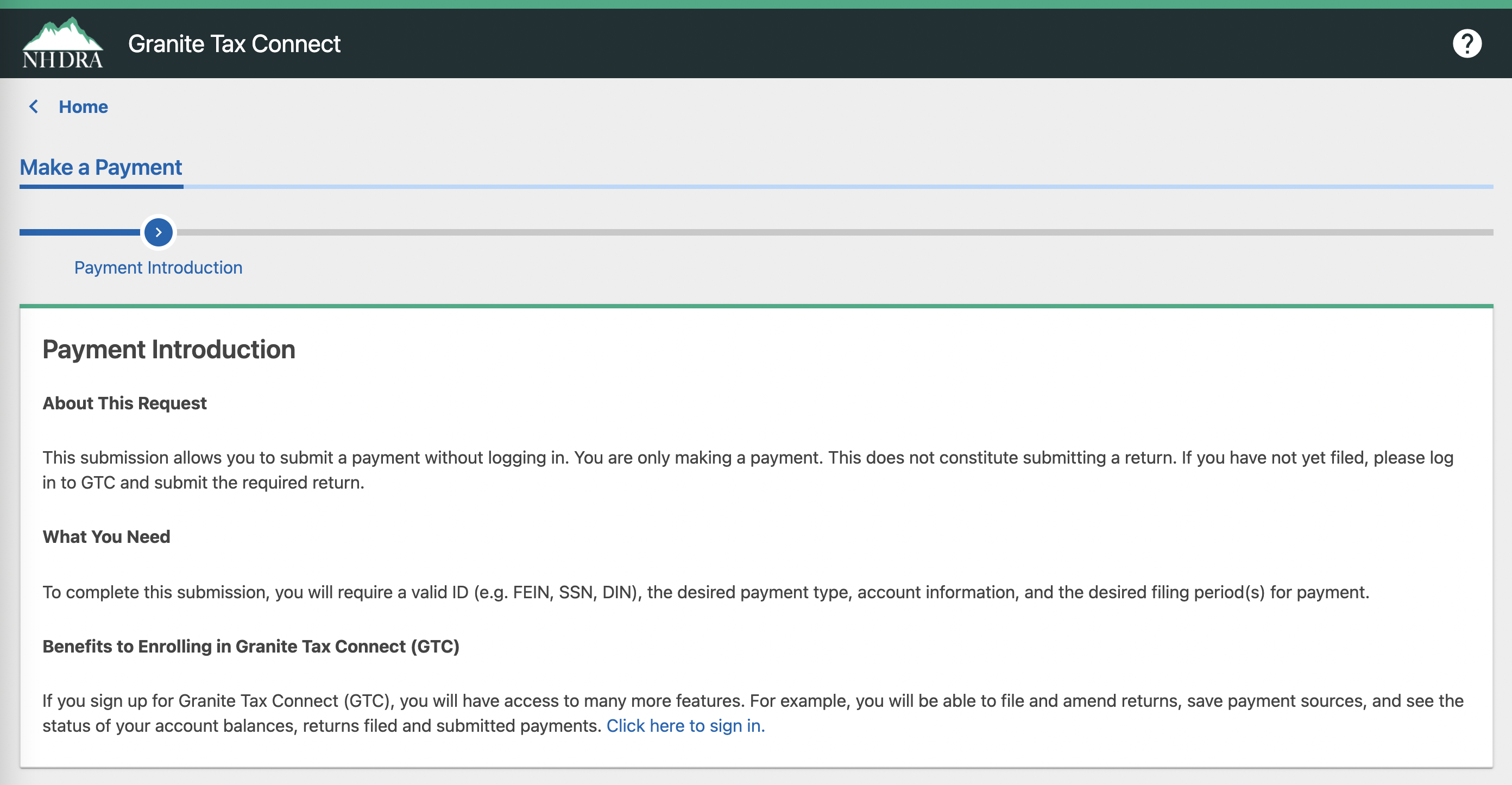Screen dimensions: 1512x785
Task: Click the About This Request subheading
Action: point(124,403)
